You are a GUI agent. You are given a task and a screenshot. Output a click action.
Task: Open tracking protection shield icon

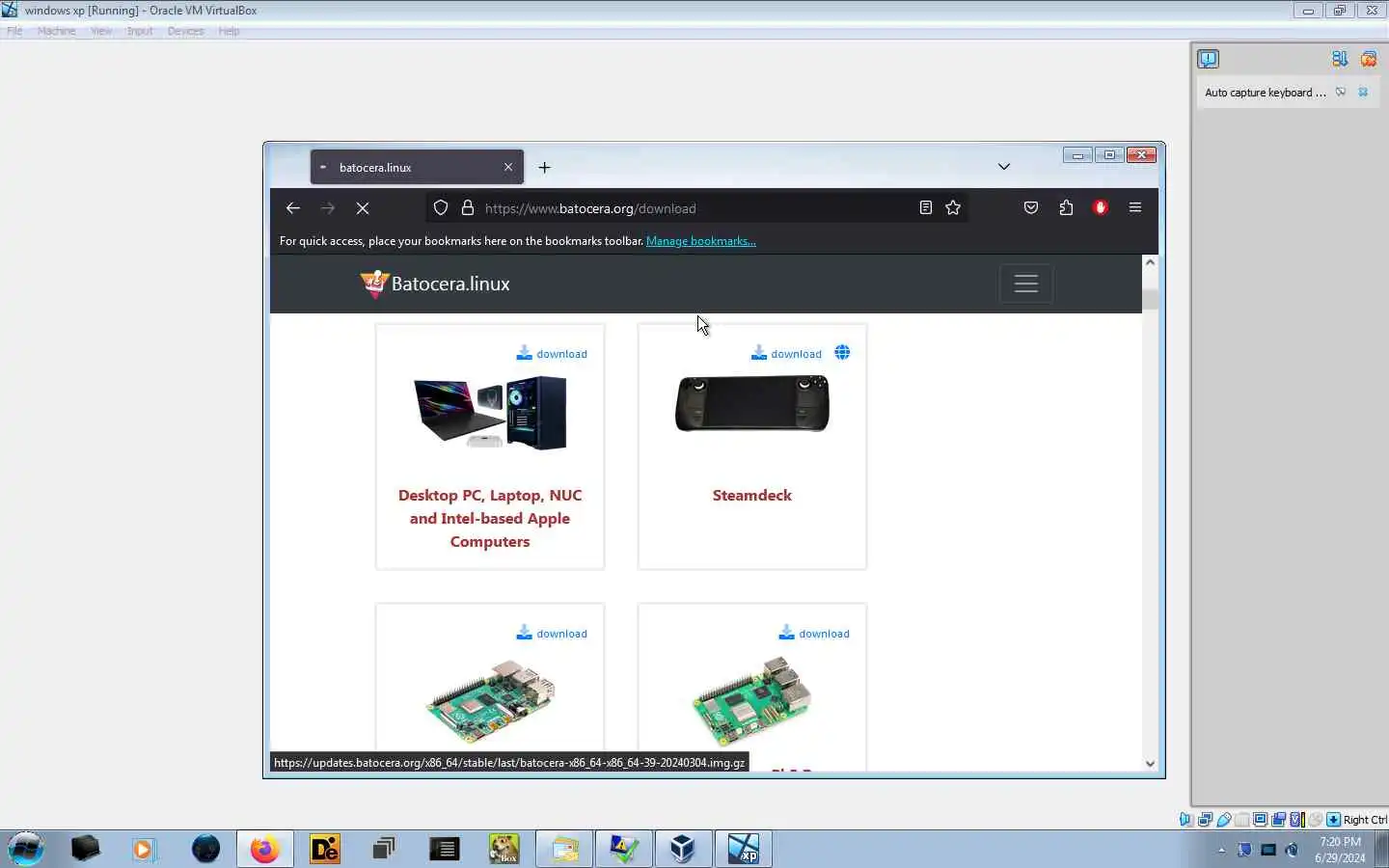[x=441, y=208]
